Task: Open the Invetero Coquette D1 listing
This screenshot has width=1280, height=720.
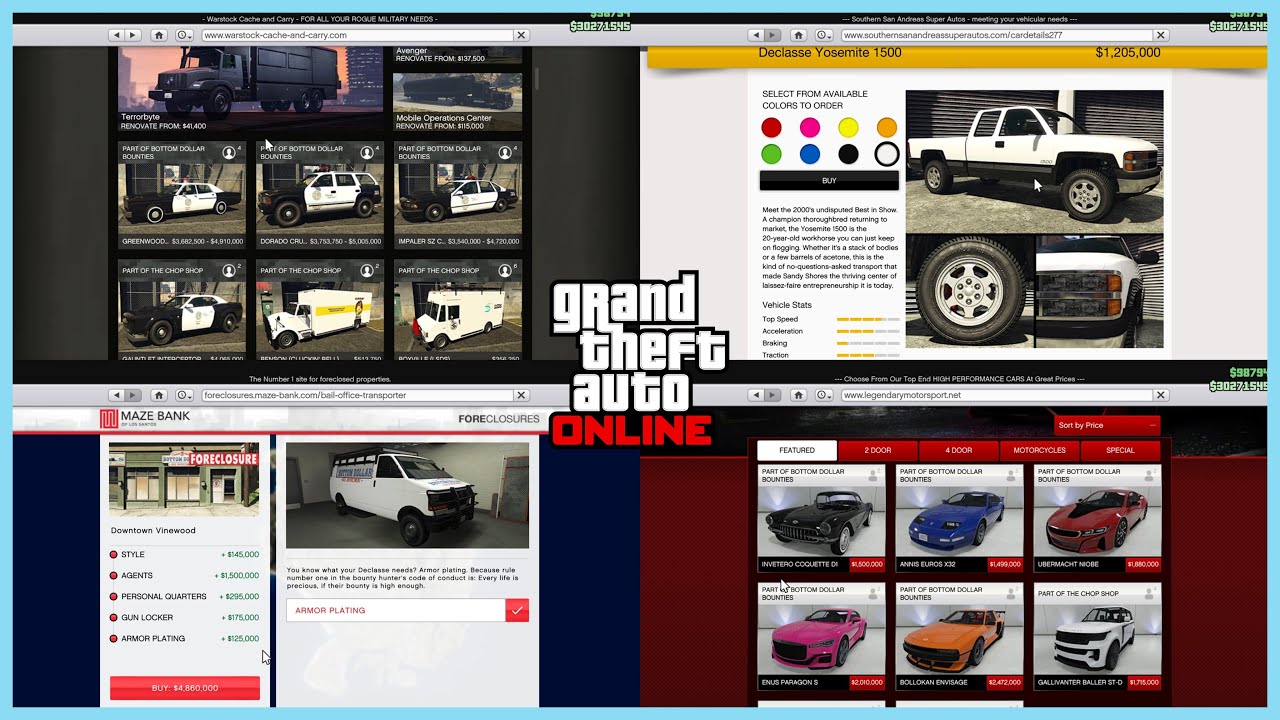Action: pos(821,519)
